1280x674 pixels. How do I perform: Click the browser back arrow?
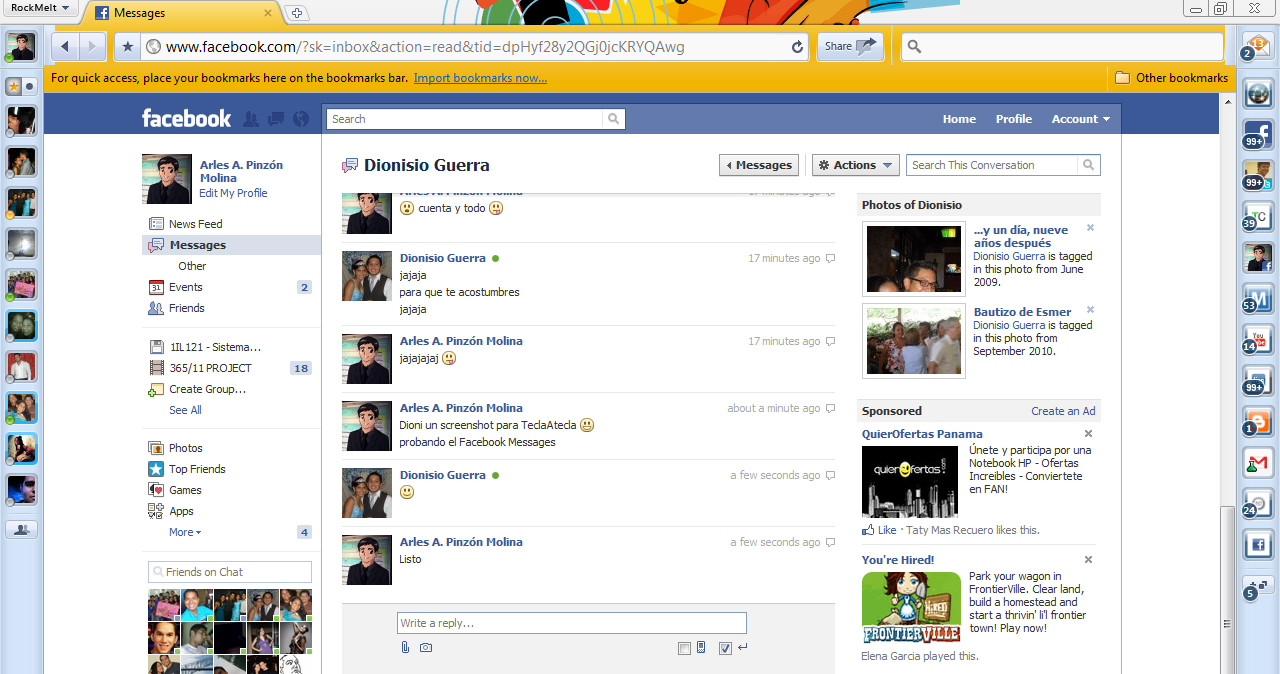[x=65, y=46]
